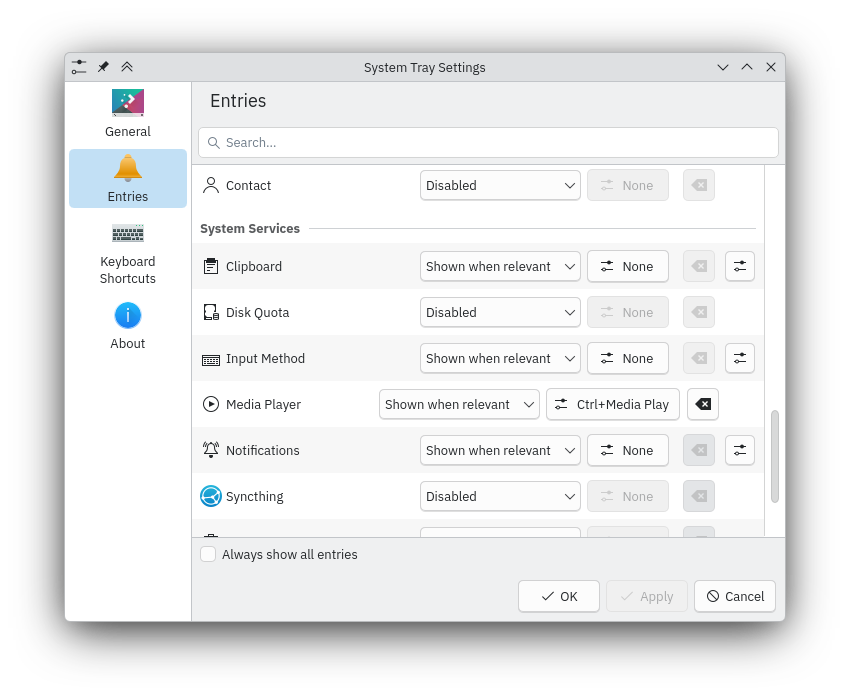Open Input Method configure settings icon
This screenshot has height=698, width=850.
click(x=739, y=358)
